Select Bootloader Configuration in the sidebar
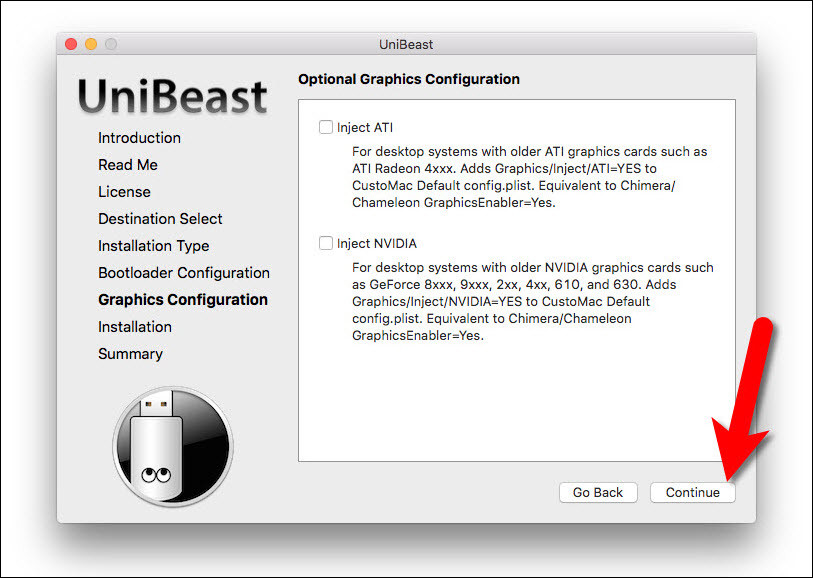 point(184,273)
